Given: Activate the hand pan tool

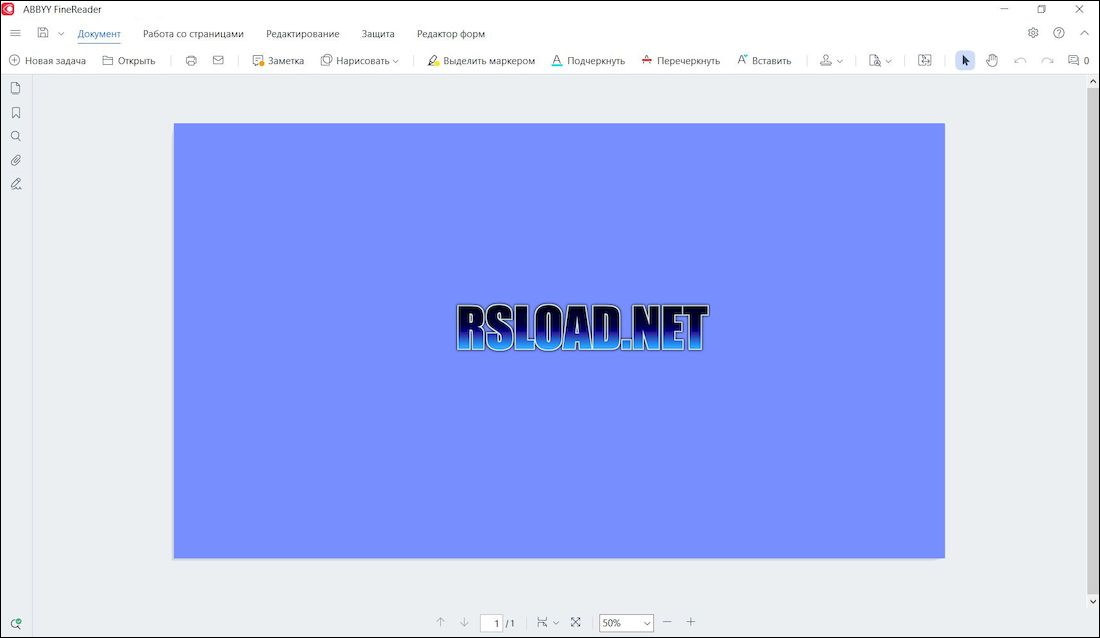Looking at the screenshot, I should (x=991, y=60).
